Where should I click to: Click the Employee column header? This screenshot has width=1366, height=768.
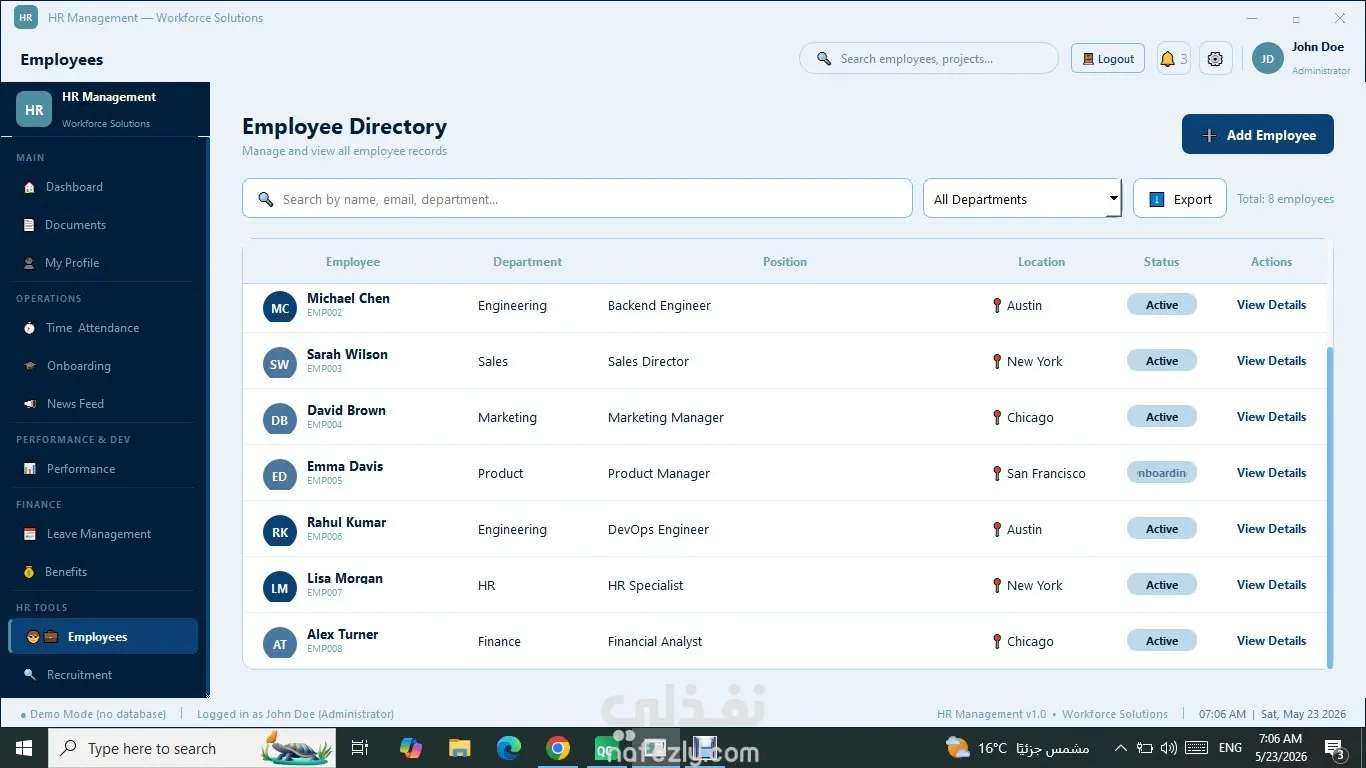[353, 262]
